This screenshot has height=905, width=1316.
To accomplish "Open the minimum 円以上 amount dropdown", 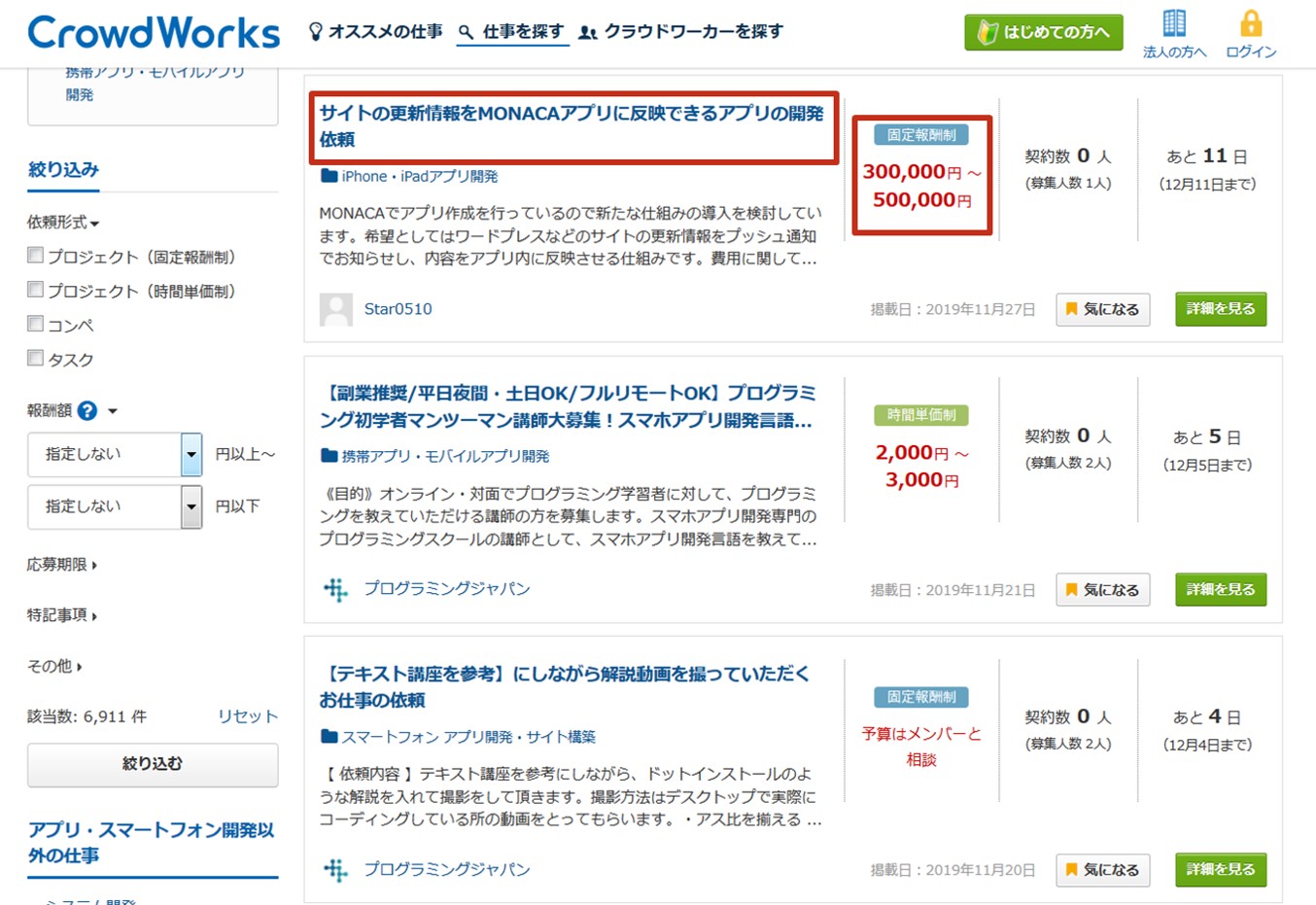I will tap(115, 454).
